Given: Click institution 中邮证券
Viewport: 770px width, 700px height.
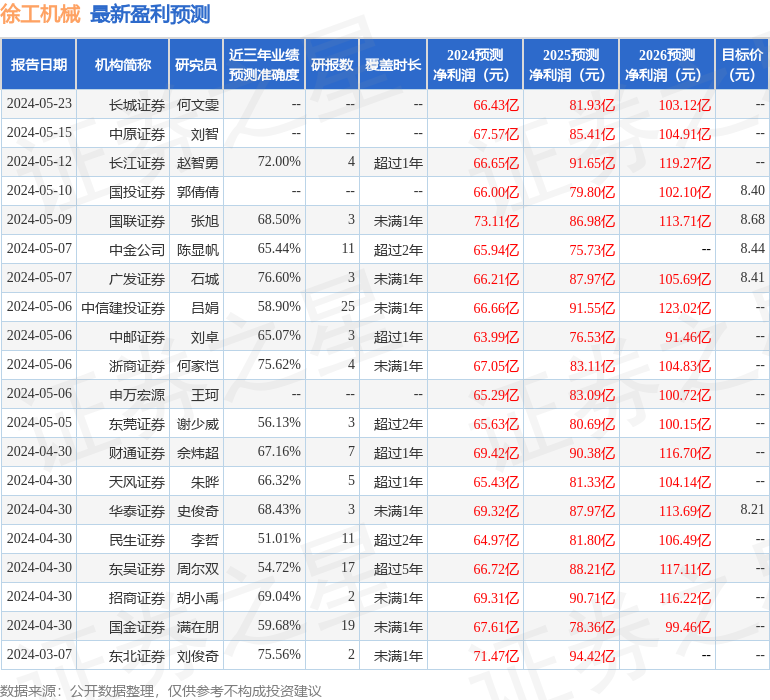Looking at the screenshot, I should 137,337.
